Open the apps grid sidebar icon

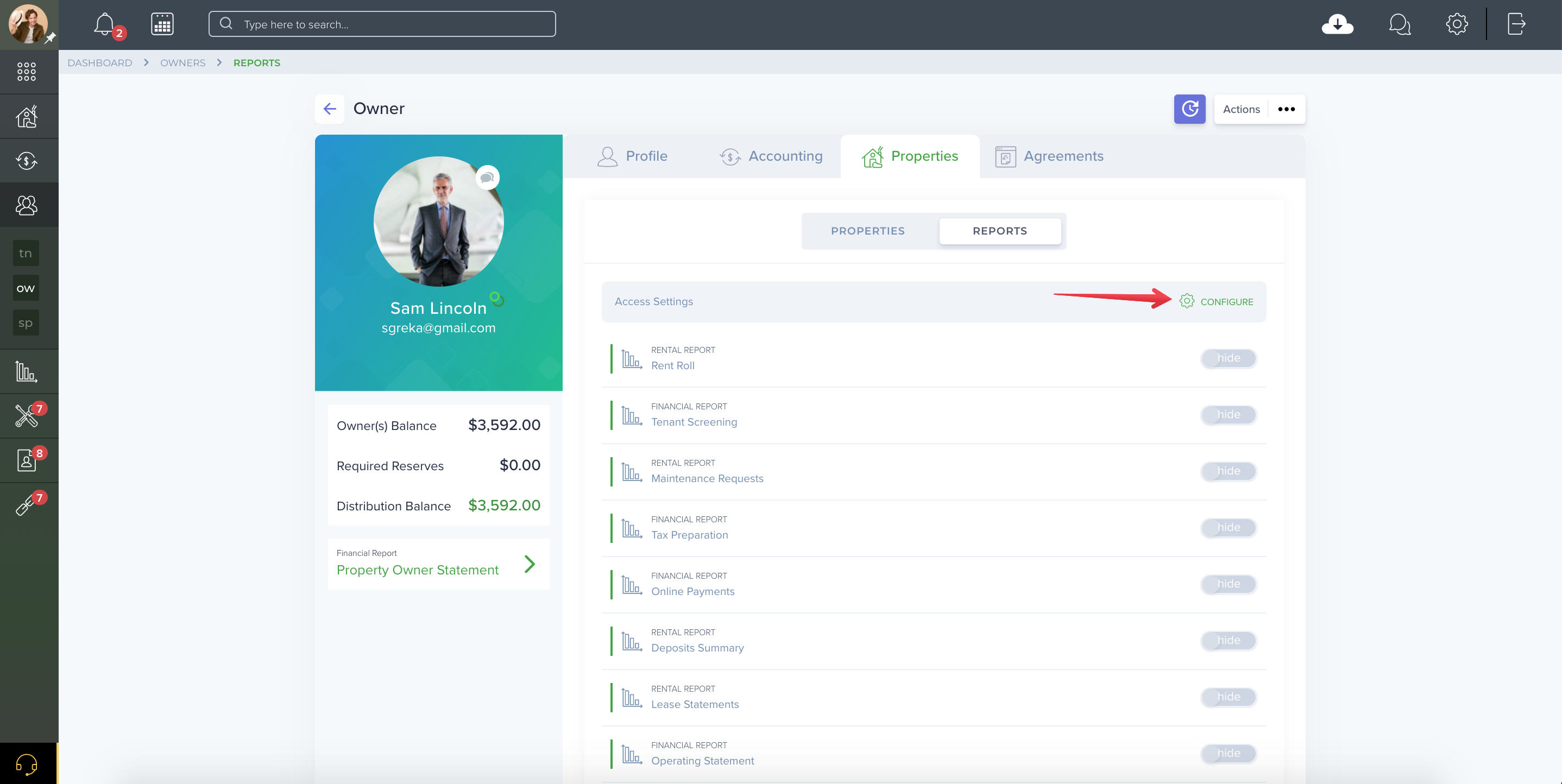point(27,72)
